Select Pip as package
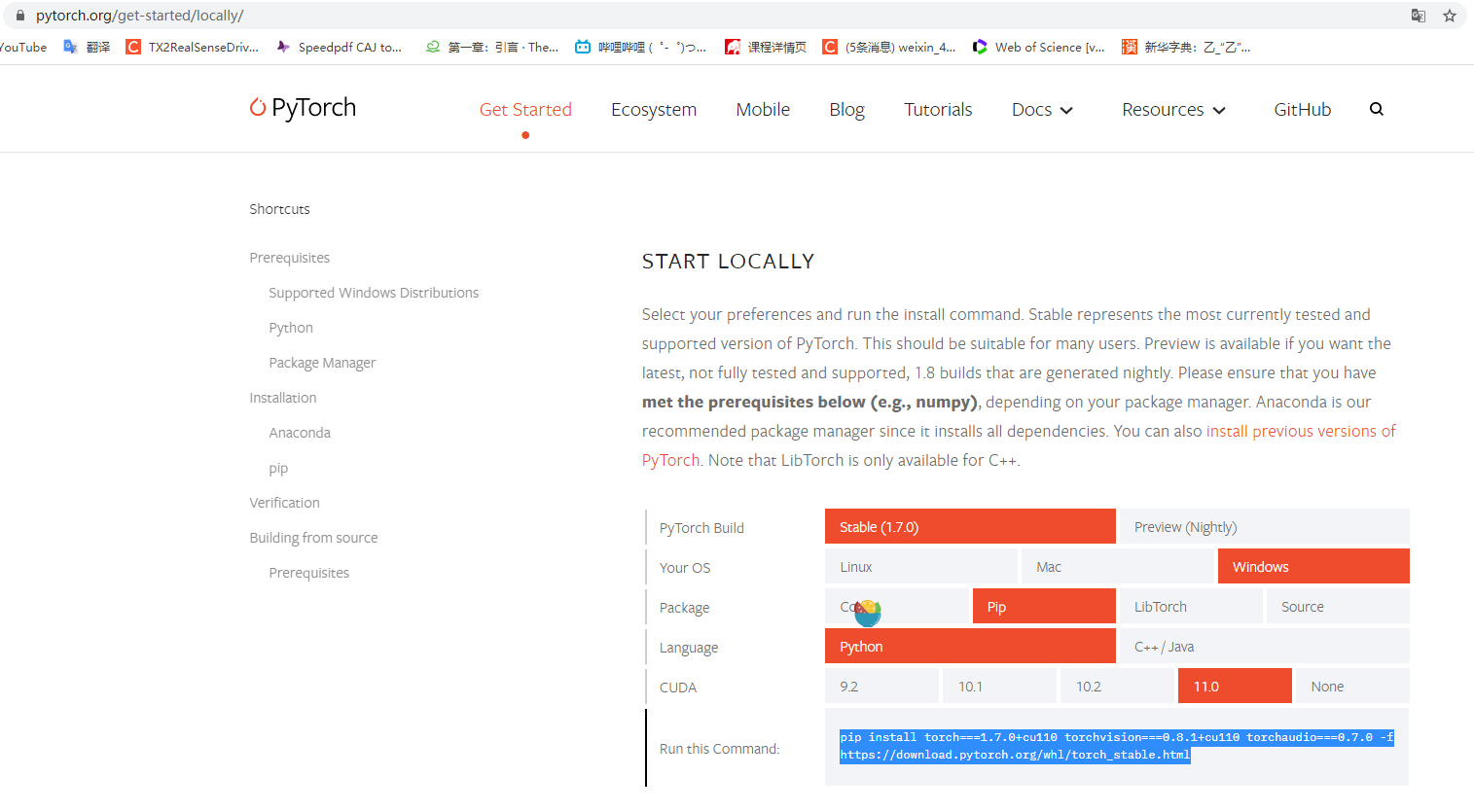This screenshot has width=1474, height=812. 1044,606
